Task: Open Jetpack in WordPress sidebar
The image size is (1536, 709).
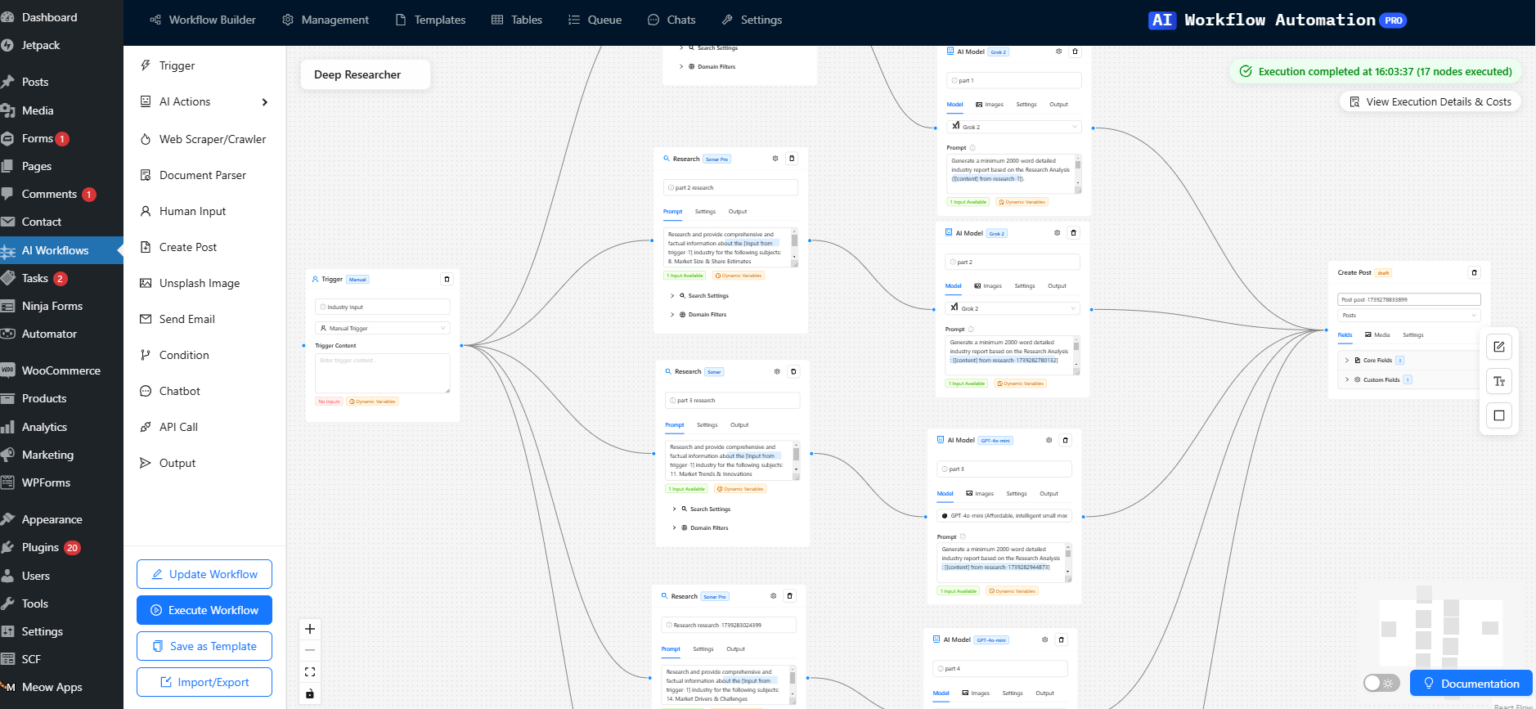Action: [x=41, y=45]
